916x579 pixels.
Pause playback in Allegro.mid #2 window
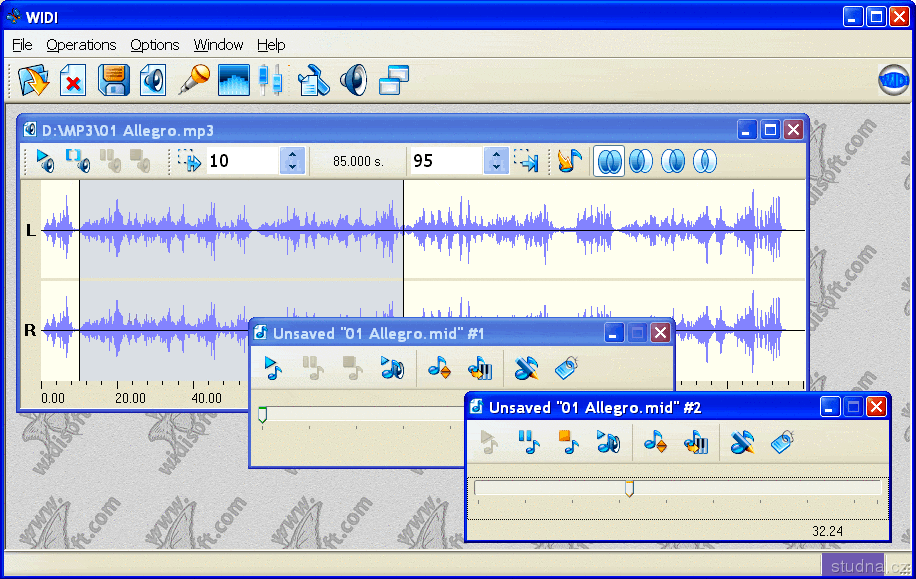[529, 442]
